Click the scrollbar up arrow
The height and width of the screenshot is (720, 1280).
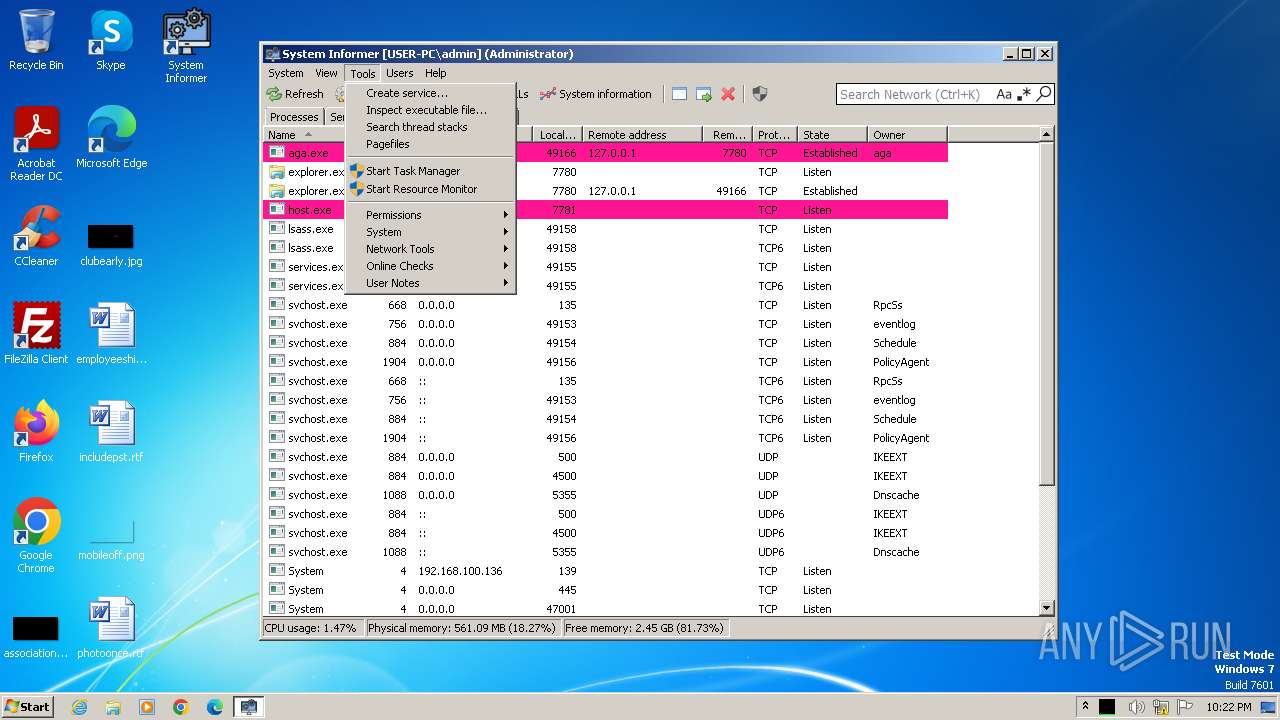(1047, 134)
